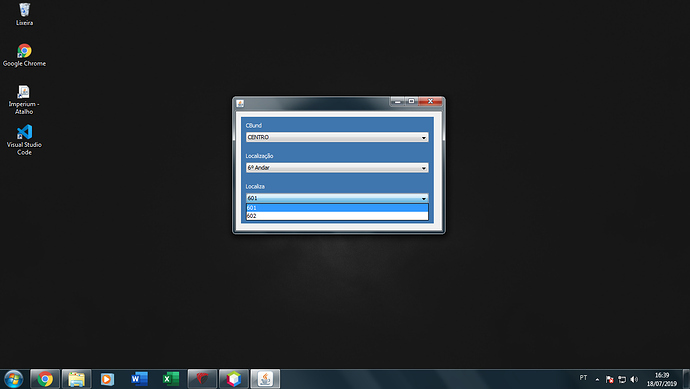
Task: Open the Lixeira recycle bin icon
Action: 24,14
